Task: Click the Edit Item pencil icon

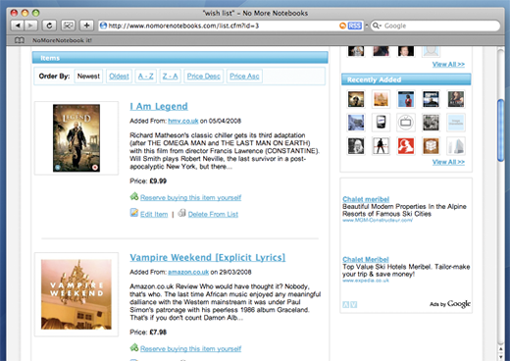Action: click(134, 213)
